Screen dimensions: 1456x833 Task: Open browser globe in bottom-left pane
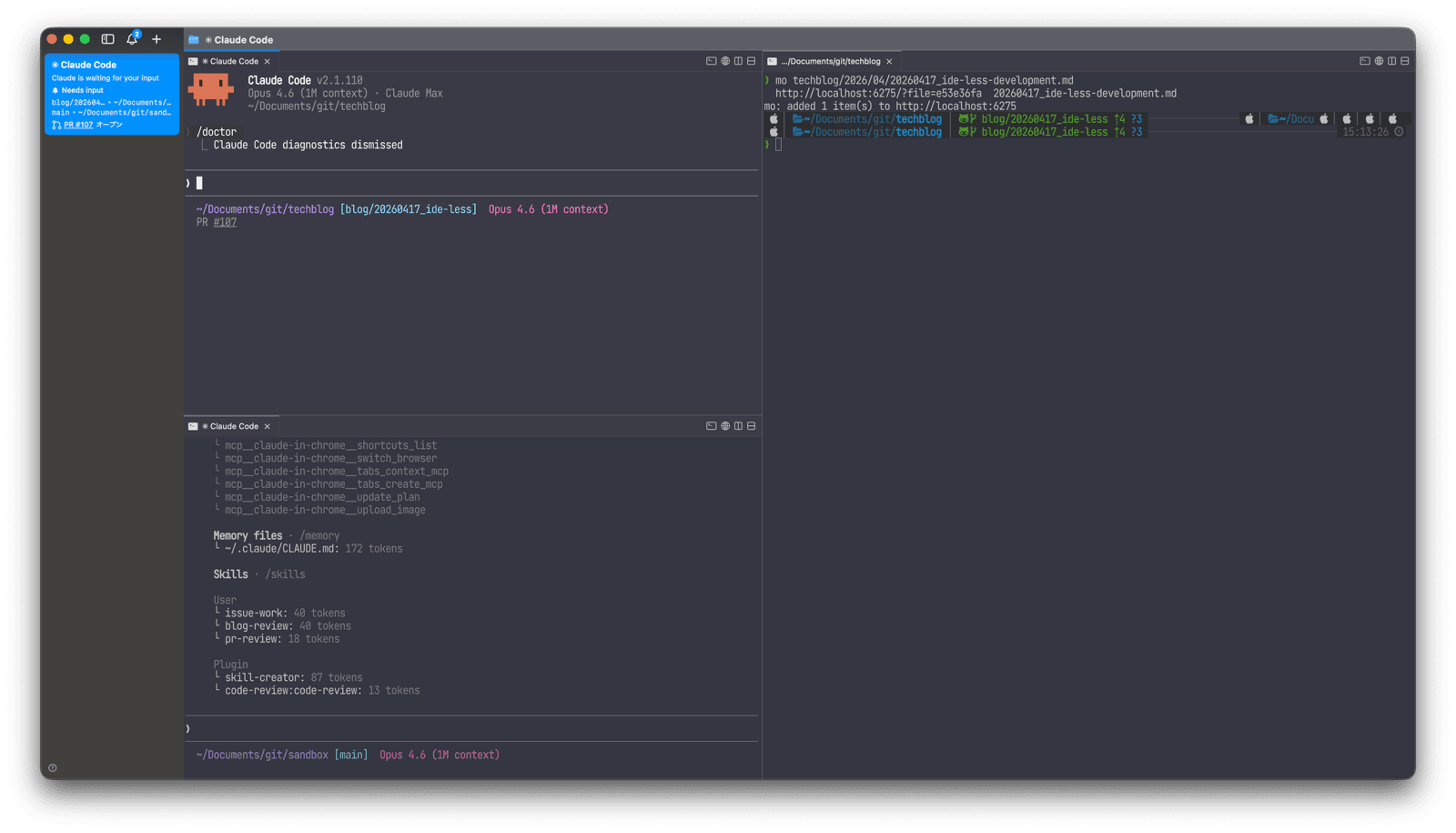(725, 426)
